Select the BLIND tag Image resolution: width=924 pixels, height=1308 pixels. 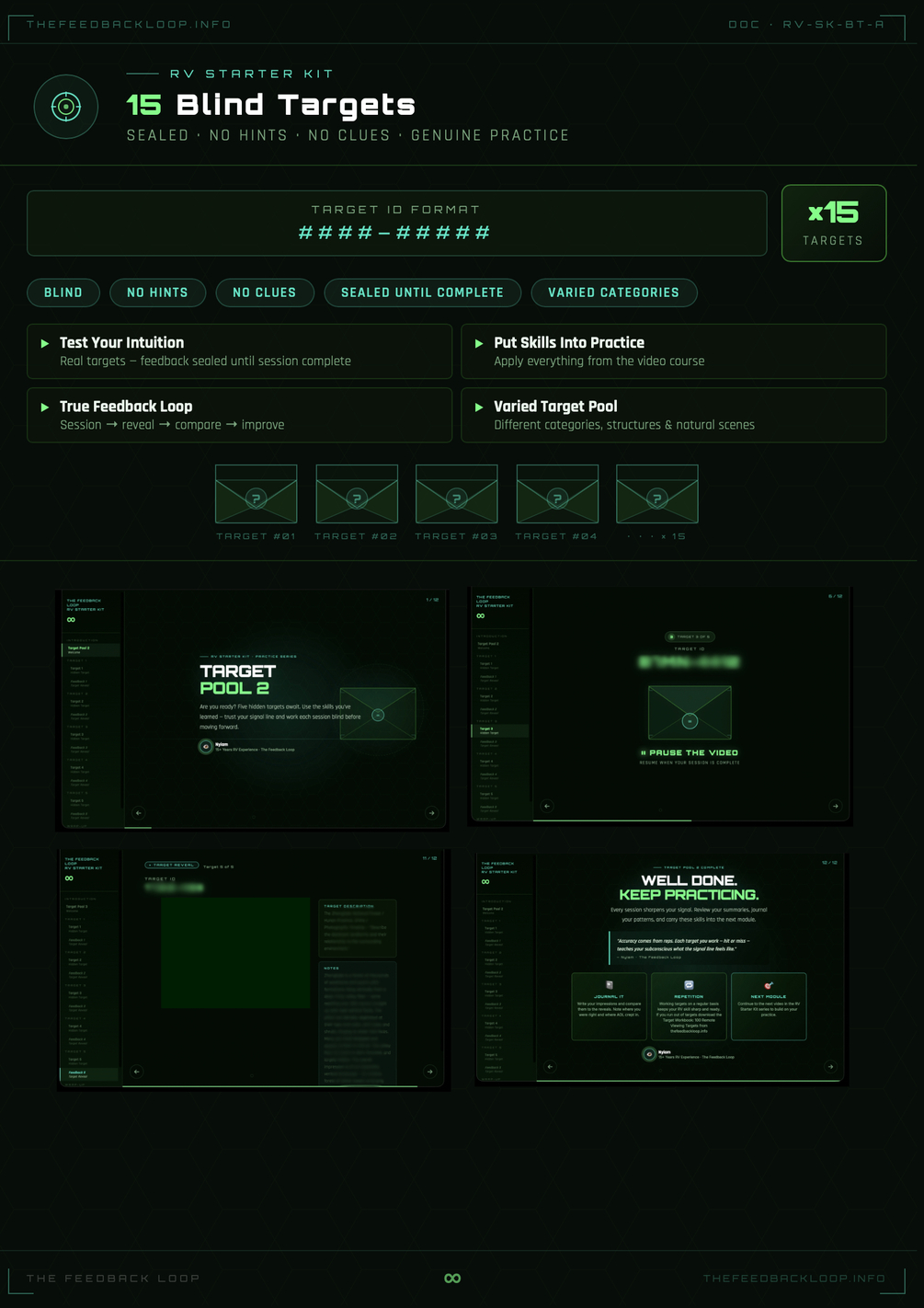(x=63, y=293)
